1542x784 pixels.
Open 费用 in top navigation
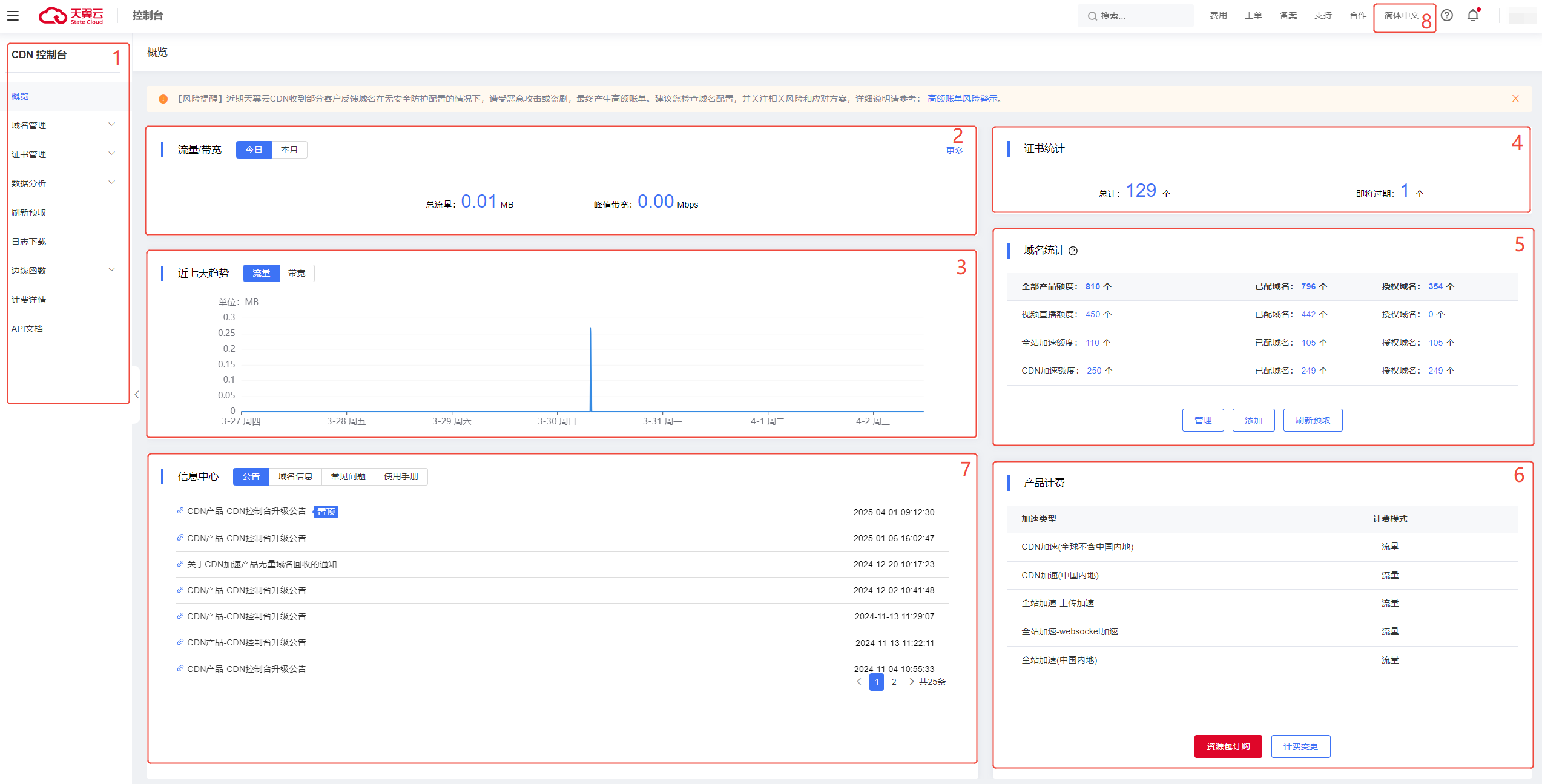coord(1218,16)
